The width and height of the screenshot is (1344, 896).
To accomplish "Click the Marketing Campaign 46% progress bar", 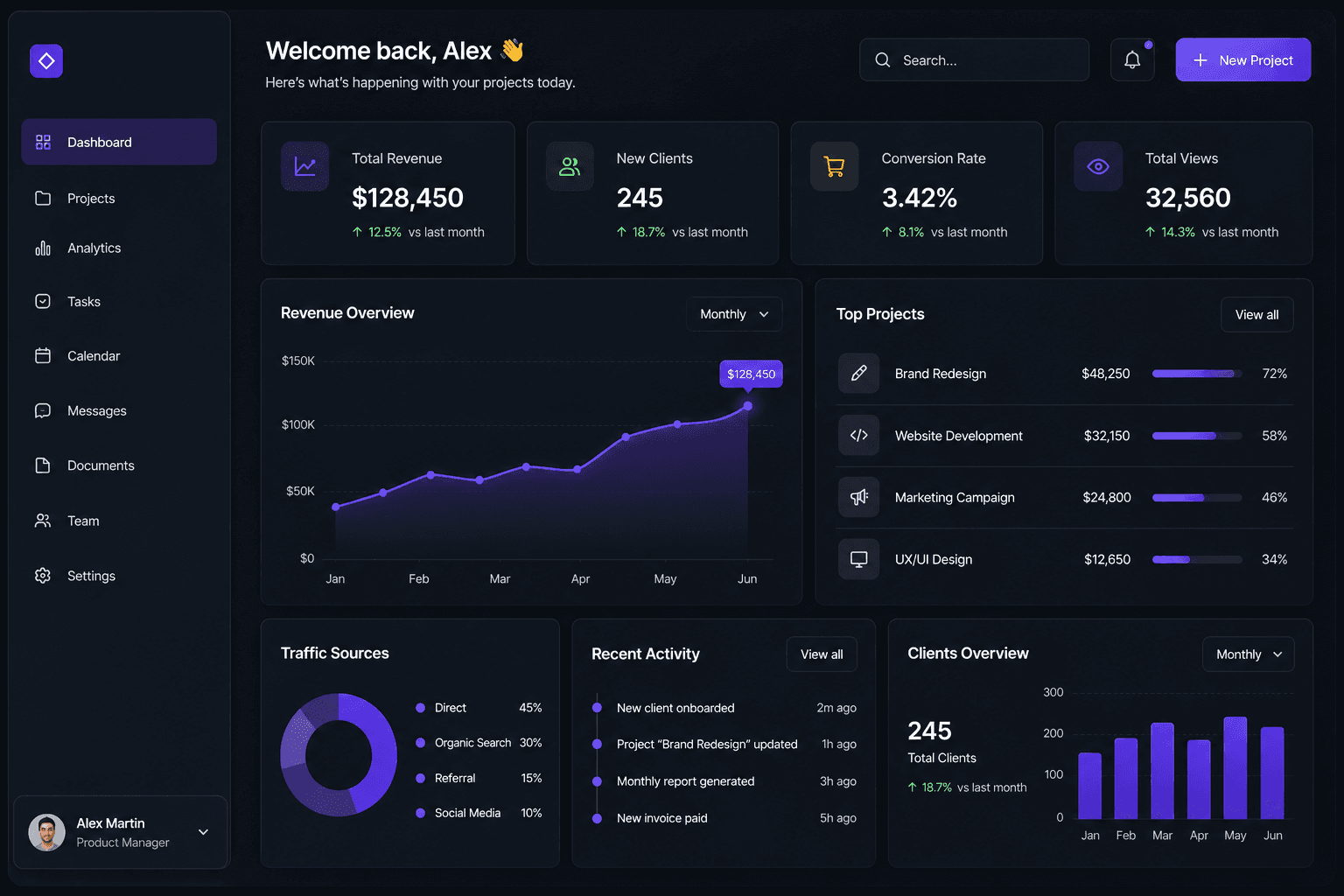I will click(x=1197, y=498).
